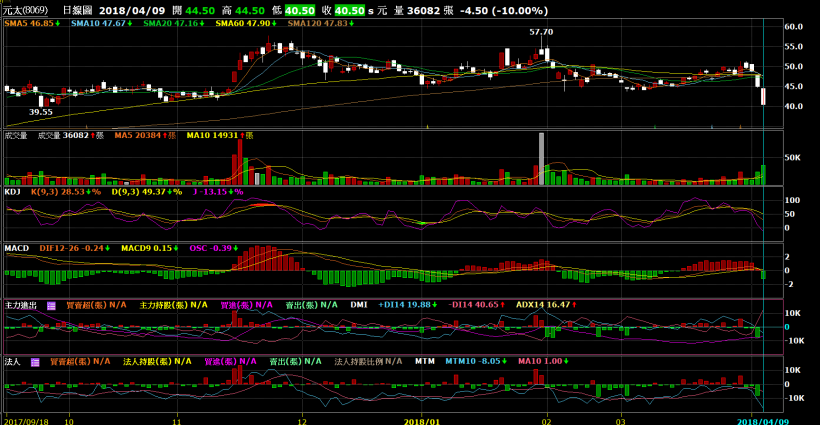Click the 成交量 volume panel title
This screenshot has width=820, height=425.
(x=16, y=135)
